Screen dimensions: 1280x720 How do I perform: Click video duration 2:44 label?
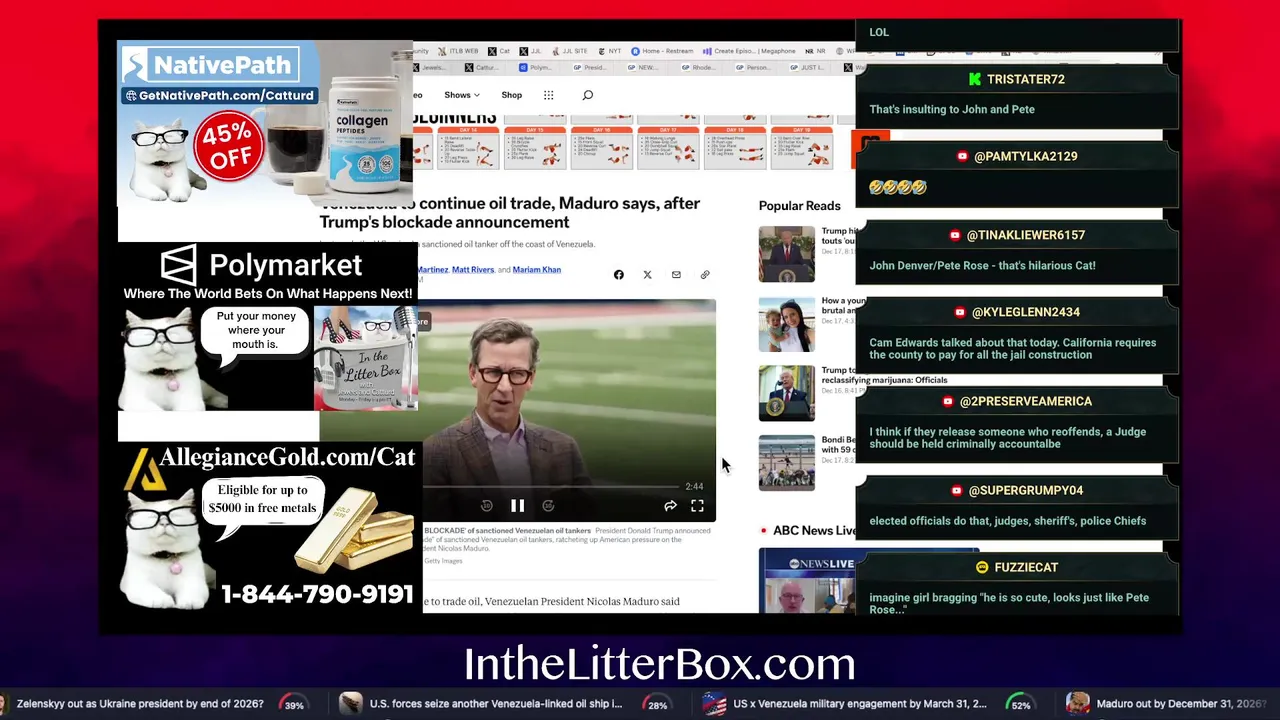pyautogui.click(x=694, y=486)
